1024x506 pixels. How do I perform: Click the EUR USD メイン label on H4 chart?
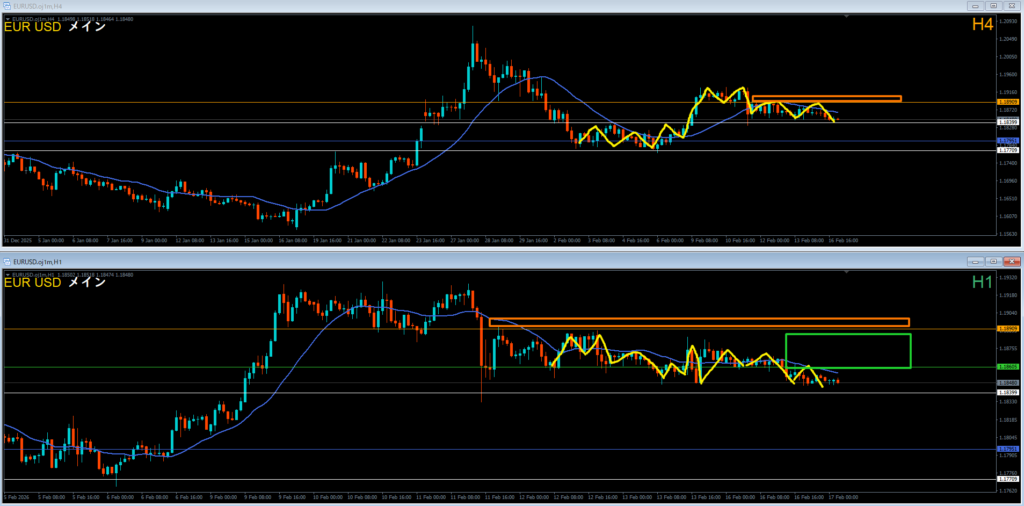pyautogui.click(x=55, y=27)
